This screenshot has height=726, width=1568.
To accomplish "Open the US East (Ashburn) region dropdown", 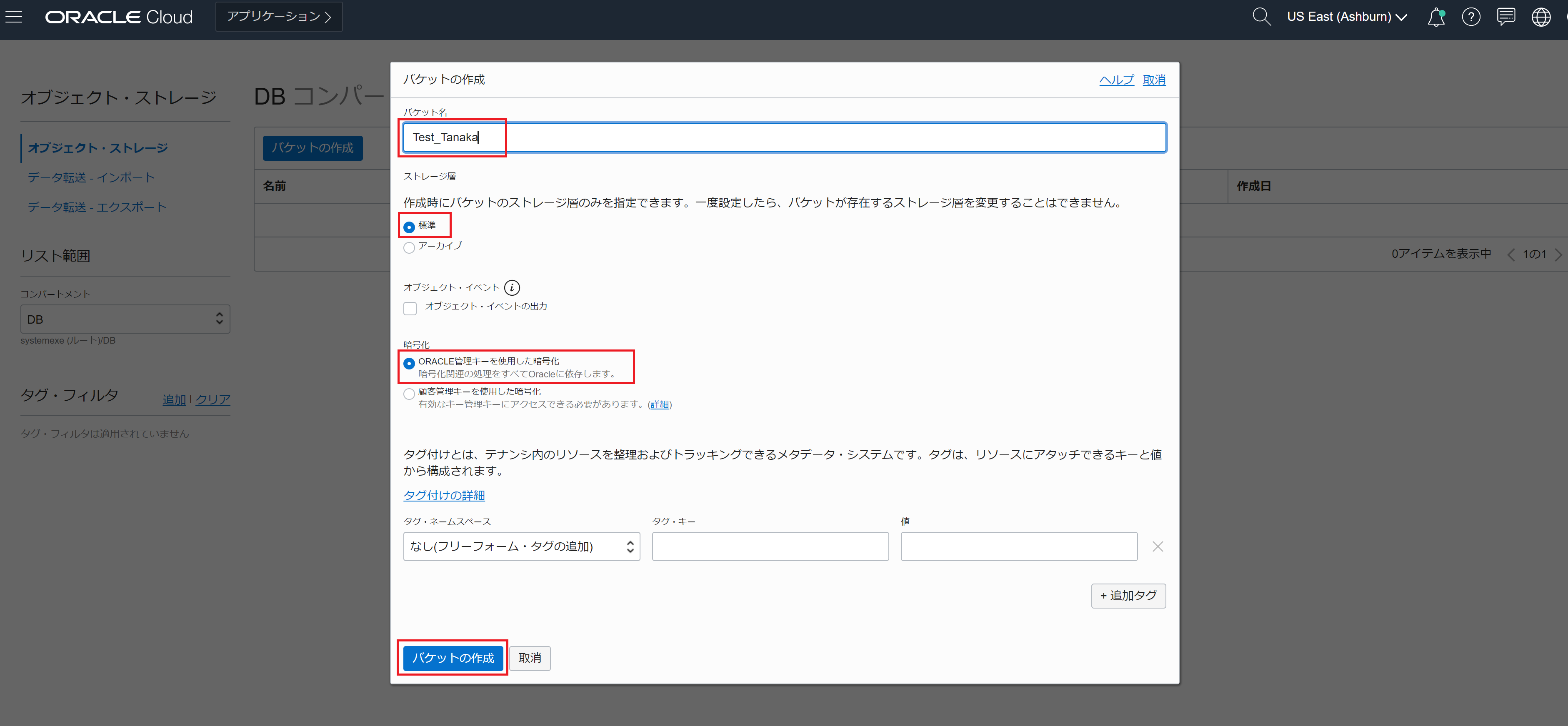I will click(1346, 16).
